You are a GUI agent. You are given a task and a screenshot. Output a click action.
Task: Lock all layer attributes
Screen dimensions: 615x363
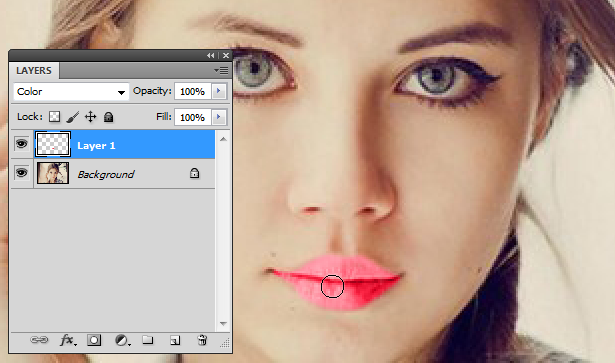click(x=108, y=117)
